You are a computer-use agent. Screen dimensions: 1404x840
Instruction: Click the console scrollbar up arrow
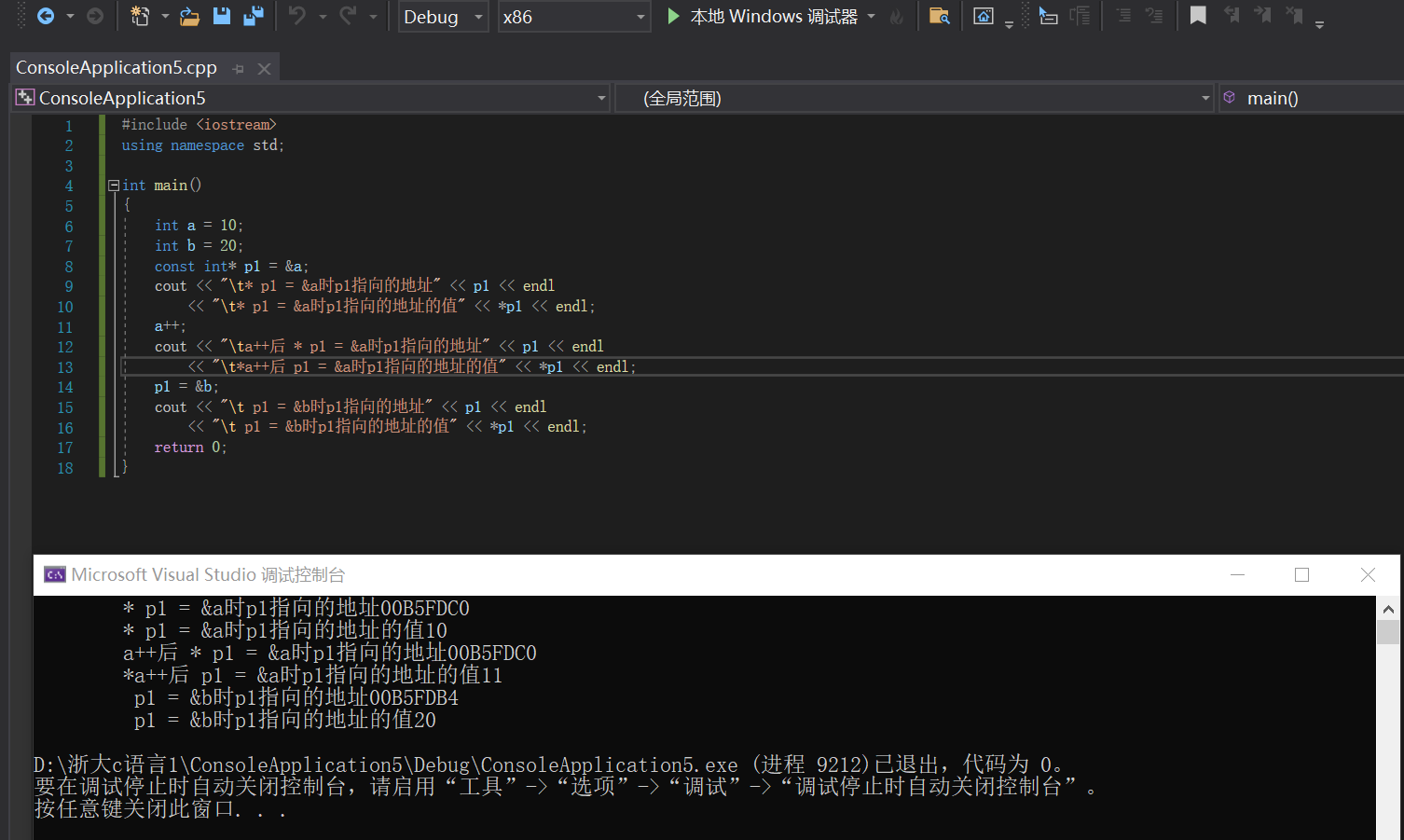(1388, 610)
